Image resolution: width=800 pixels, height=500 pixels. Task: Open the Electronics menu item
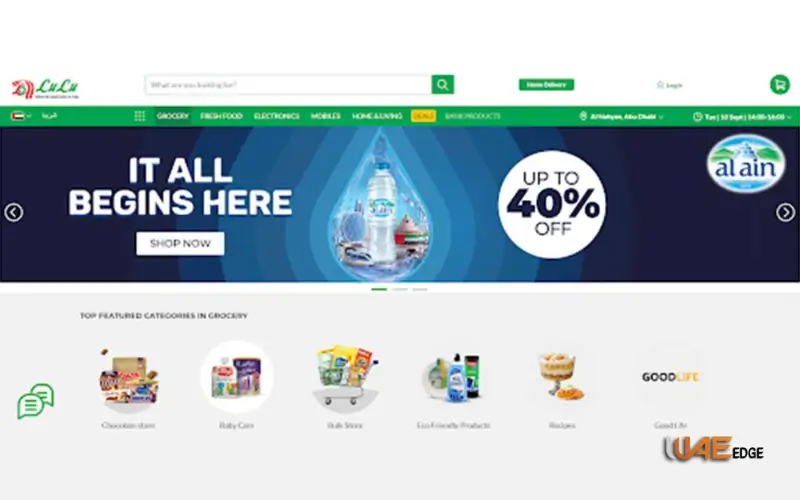[277, 116]
